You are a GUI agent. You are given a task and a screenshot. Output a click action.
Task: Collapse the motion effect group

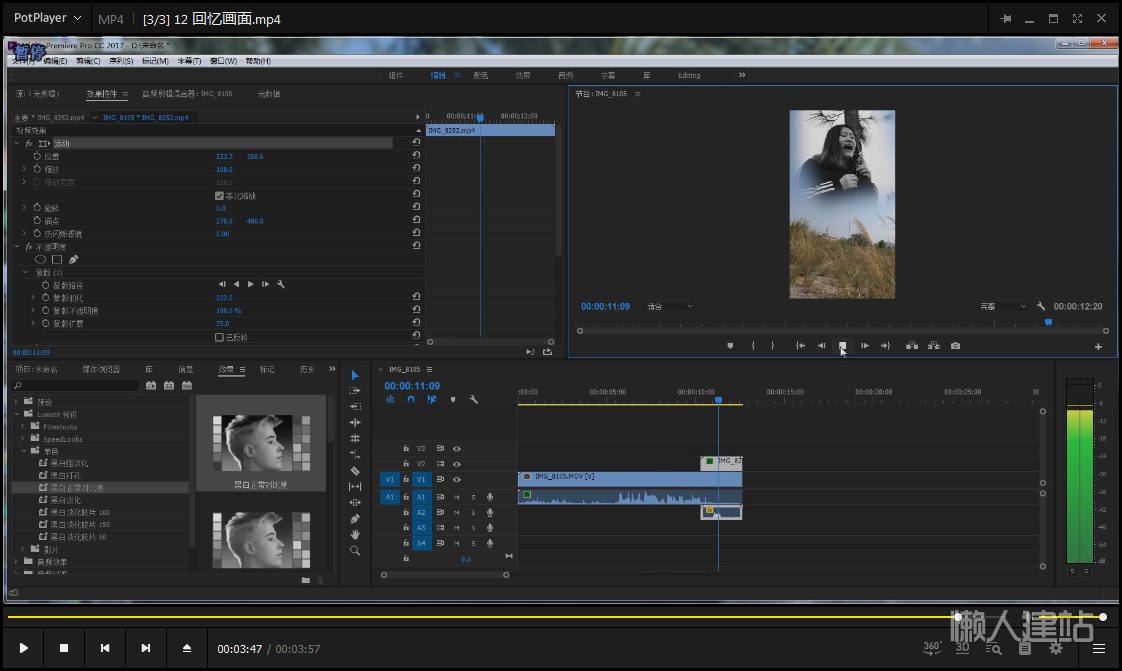click(x=17, y=143)
